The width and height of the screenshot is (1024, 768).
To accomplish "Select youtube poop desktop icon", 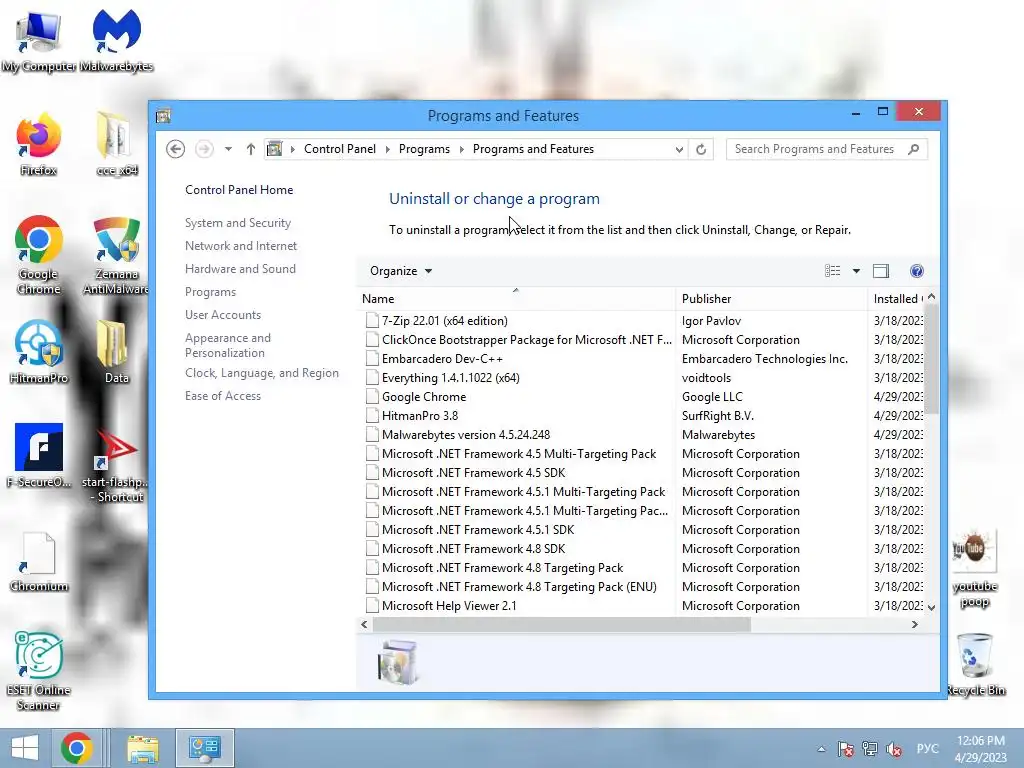I will click(x=974, y=569).
